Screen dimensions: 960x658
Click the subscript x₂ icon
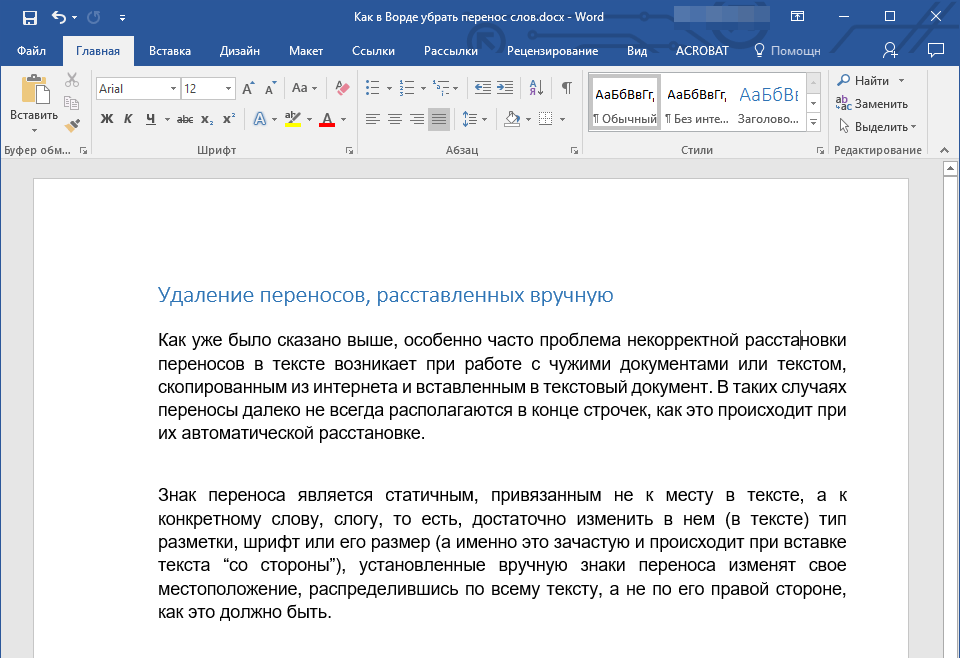[x=207, y=120]
